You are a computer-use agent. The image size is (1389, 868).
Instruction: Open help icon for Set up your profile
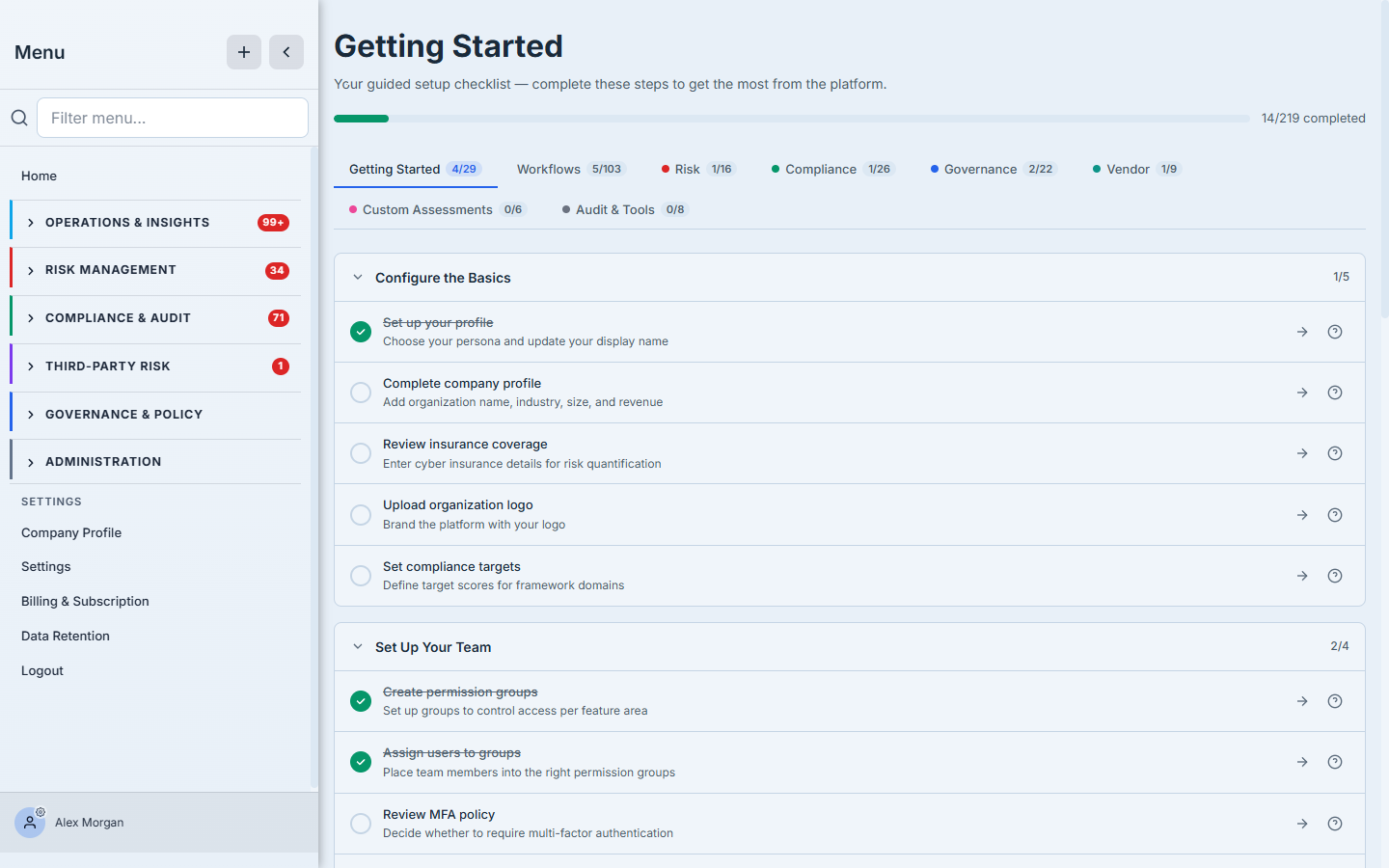(1335, 332)
